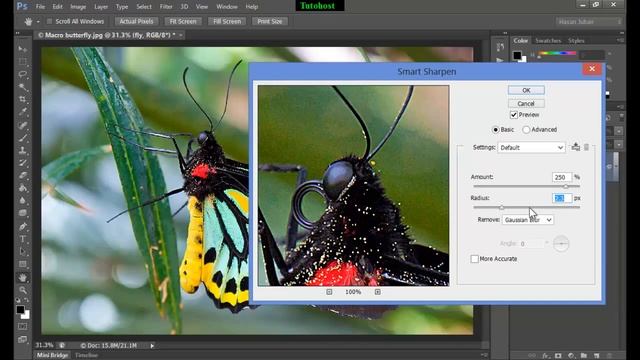
Task: Click the Actual Pixels button
Action: tap(136, 21)
